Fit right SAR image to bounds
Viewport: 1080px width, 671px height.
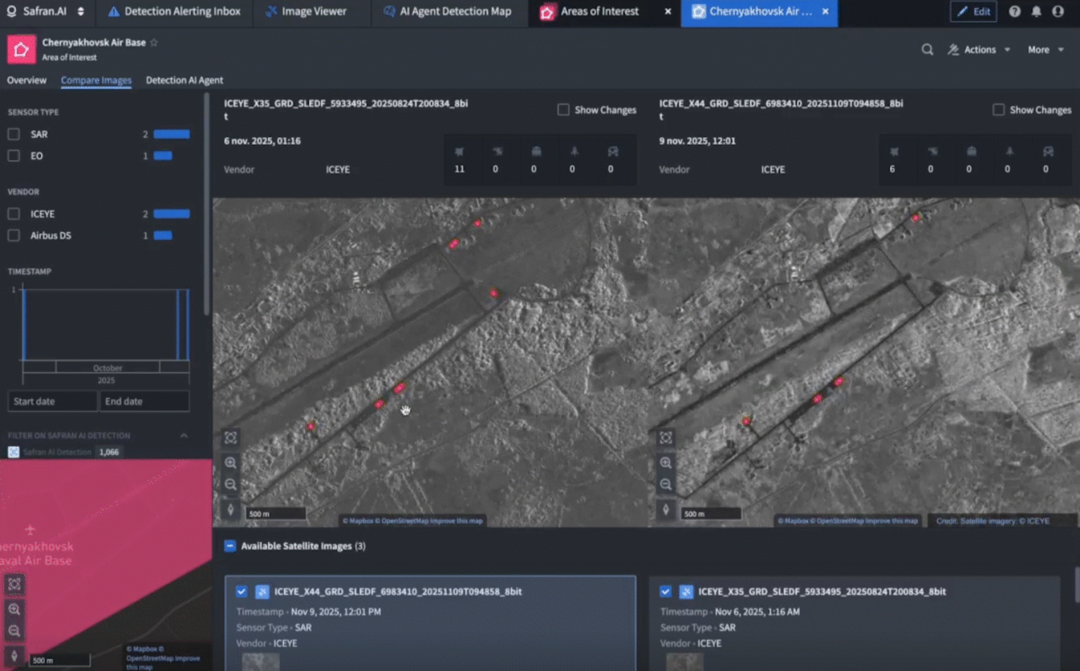666,437
